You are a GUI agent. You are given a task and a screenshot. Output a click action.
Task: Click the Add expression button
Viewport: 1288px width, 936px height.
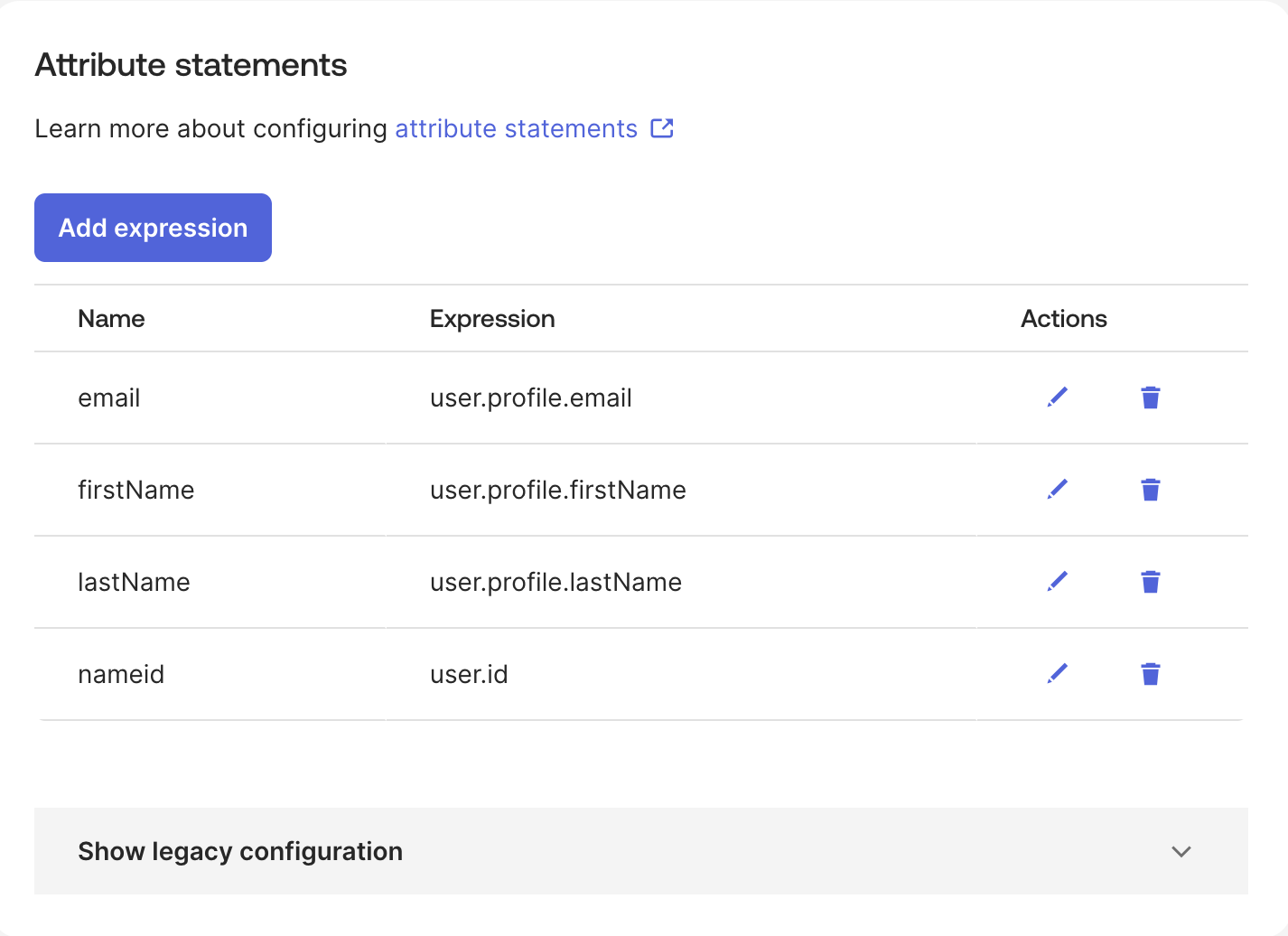click(x=153, y=228)
